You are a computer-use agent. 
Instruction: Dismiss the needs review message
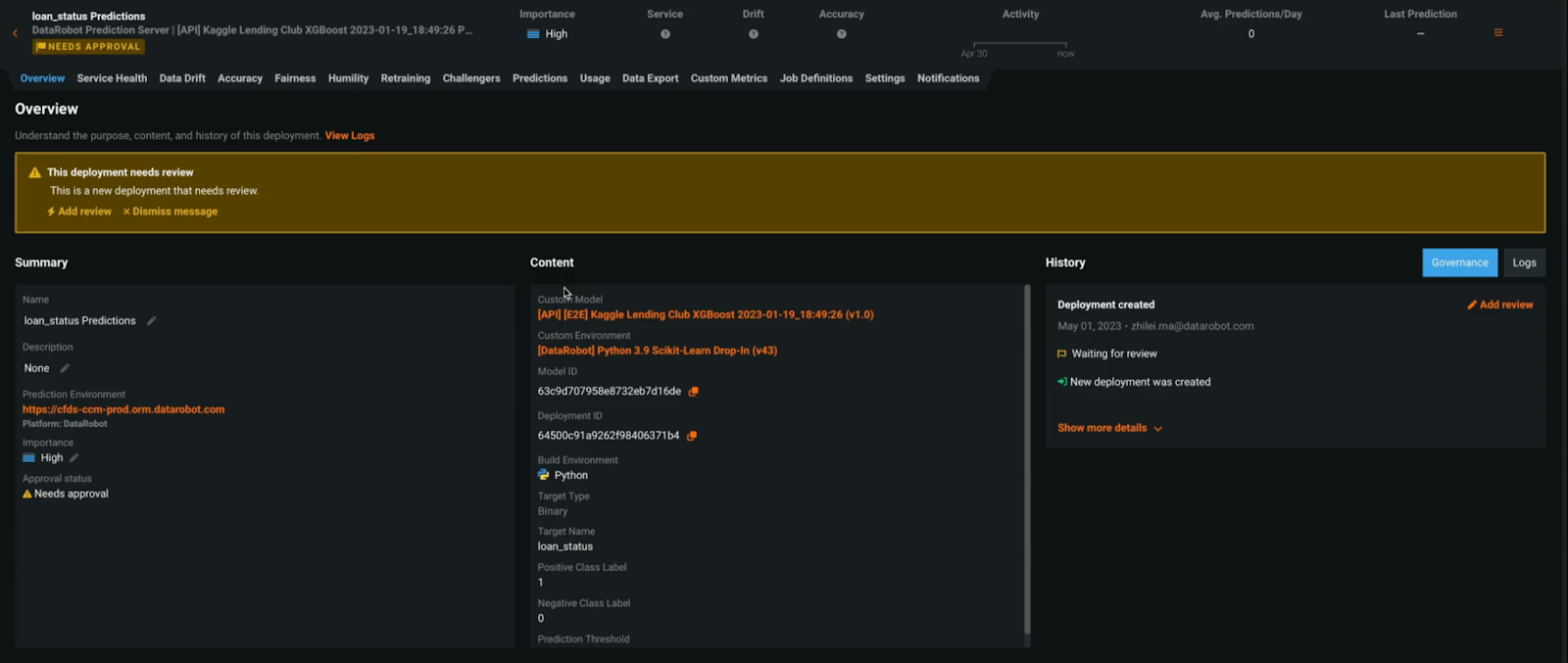(171, 212)
